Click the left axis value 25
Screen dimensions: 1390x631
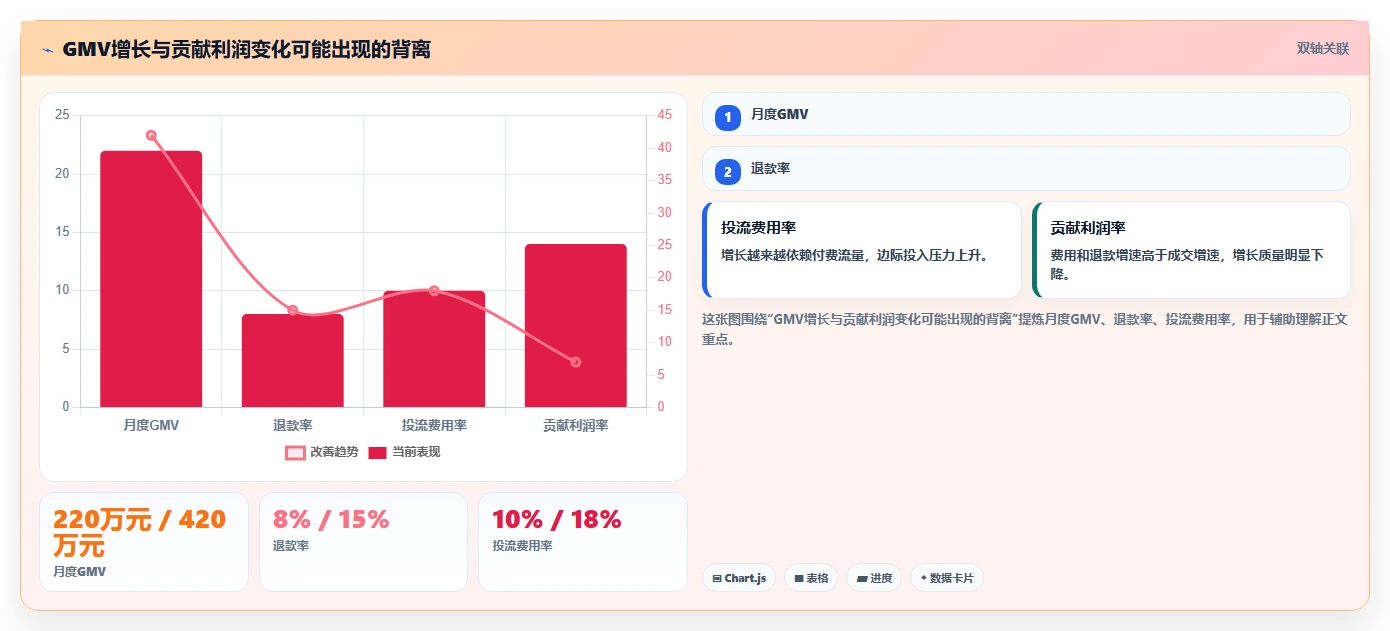(62, 115)
